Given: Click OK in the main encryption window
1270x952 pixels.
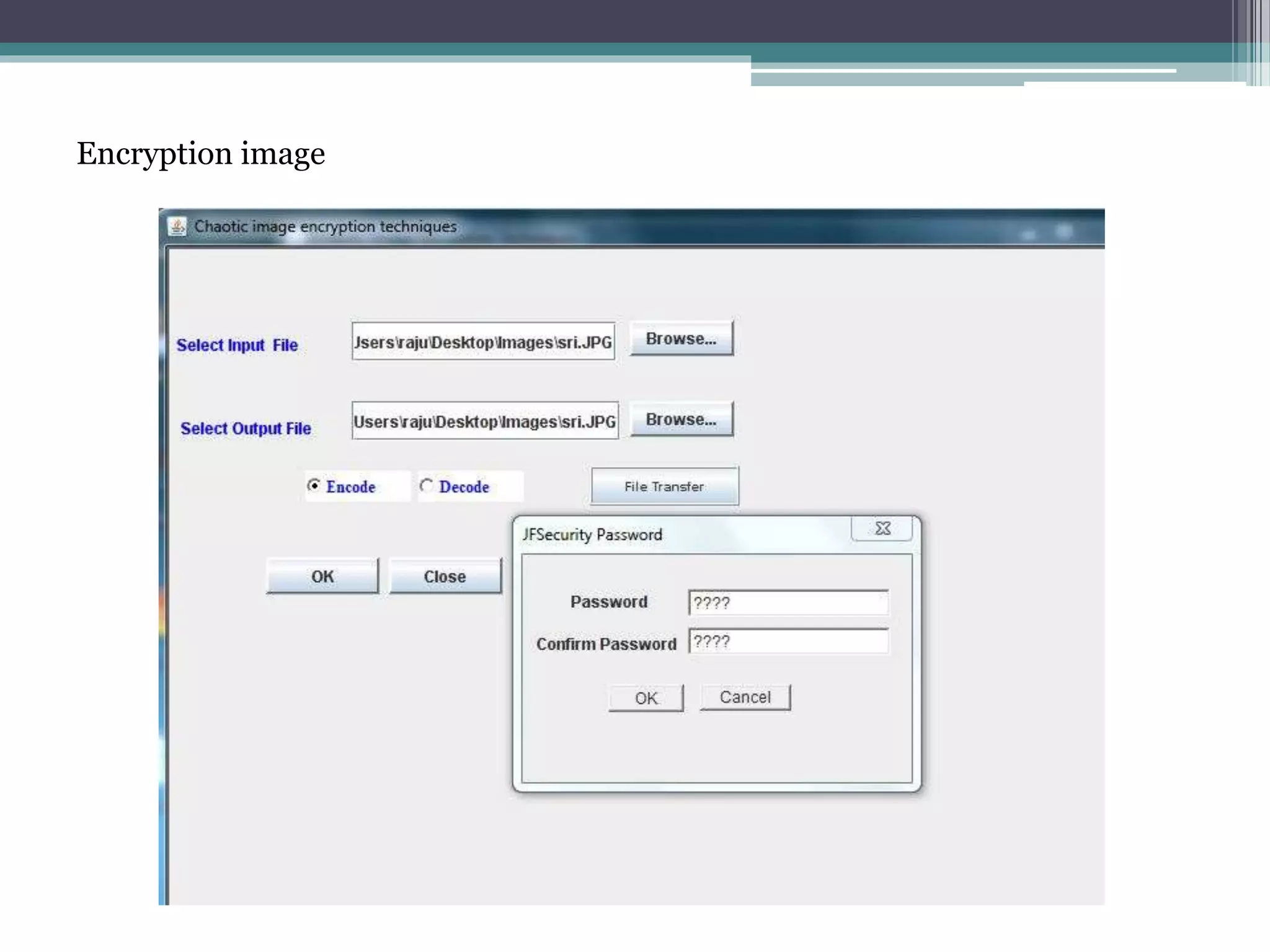Looking at the screenshot, I should point(322,576).
